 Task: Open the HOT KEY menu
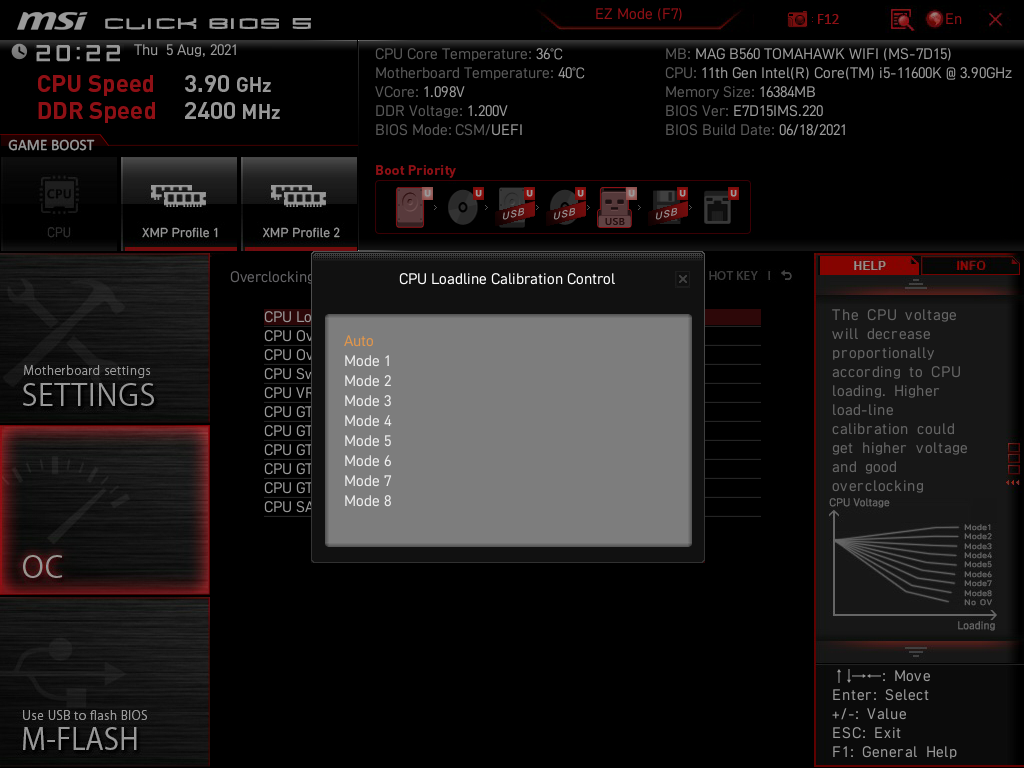click(733, 276)
